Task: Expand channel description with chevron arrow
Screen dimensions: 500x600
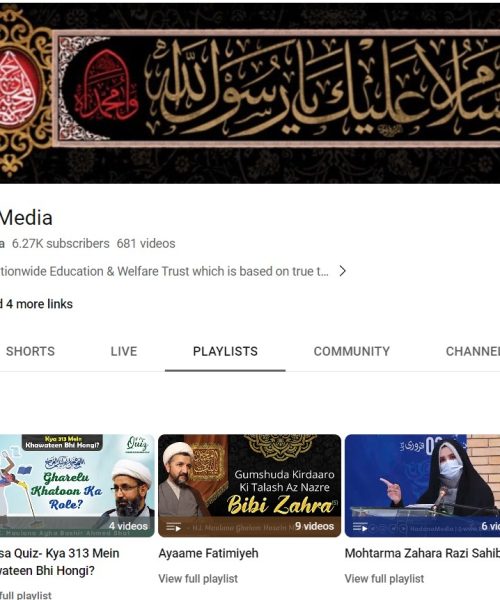Action: tap(343, 271)
